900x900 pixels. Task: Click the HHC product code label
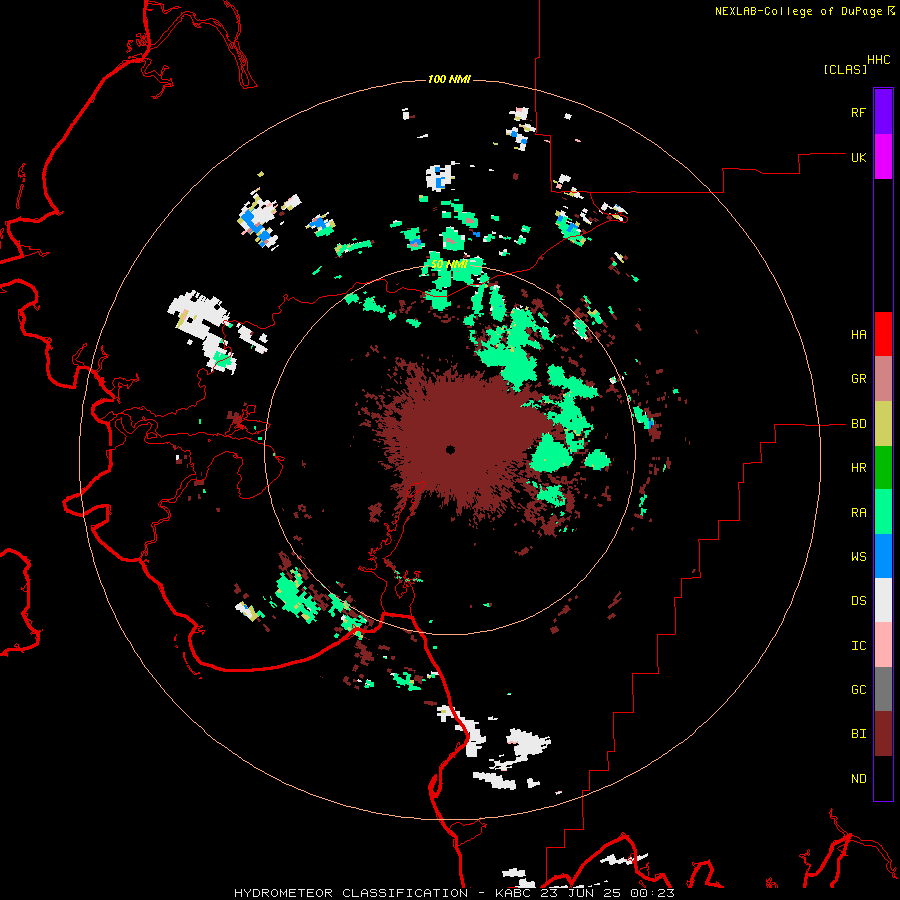coord(879,60)
